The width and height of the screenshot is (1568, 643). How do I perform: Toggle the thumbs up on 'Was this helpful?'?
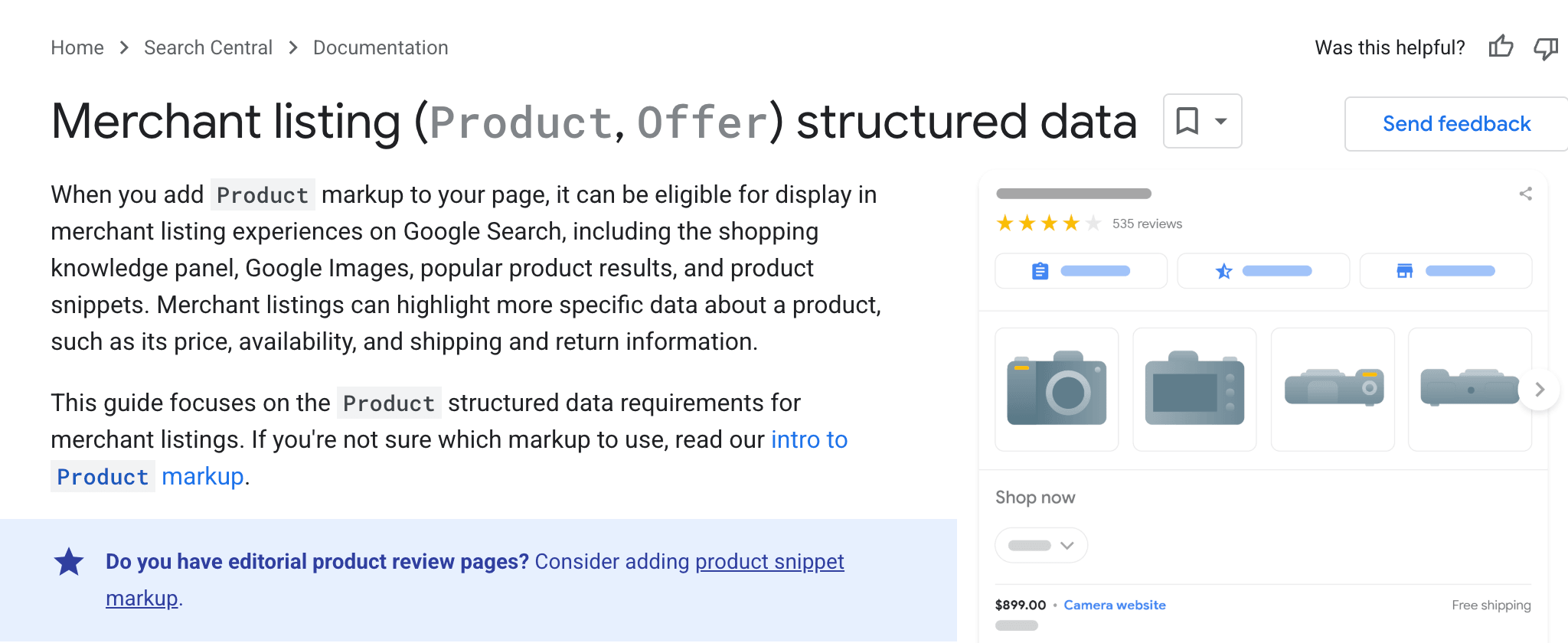(1501, 47)
